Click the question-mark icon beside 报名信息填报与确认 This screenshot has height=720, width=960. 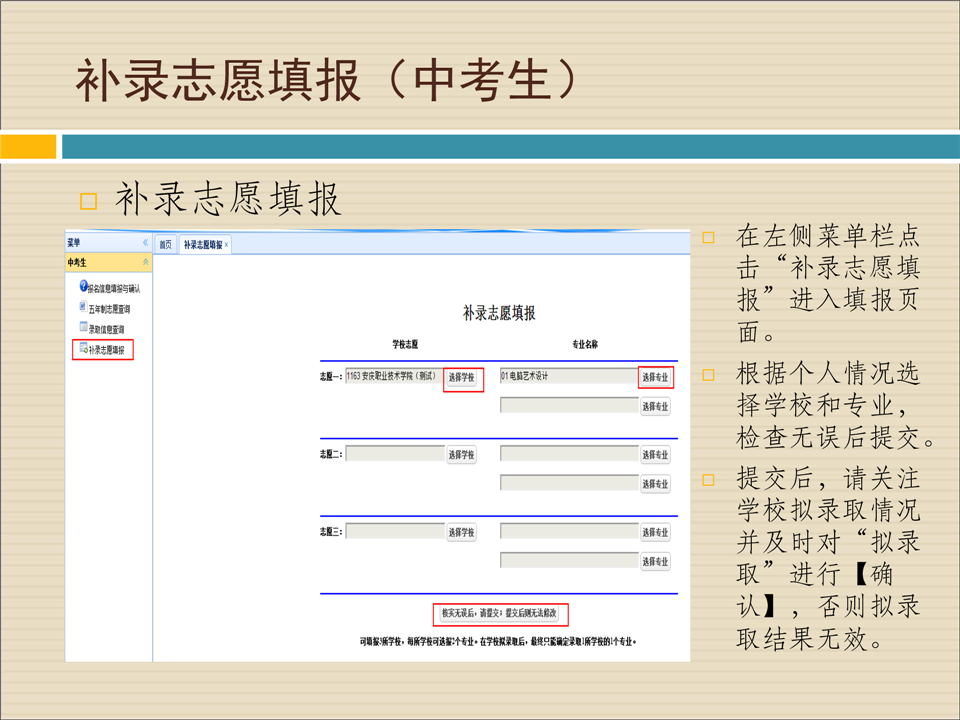pyautogui.click(x=83, y=287)
